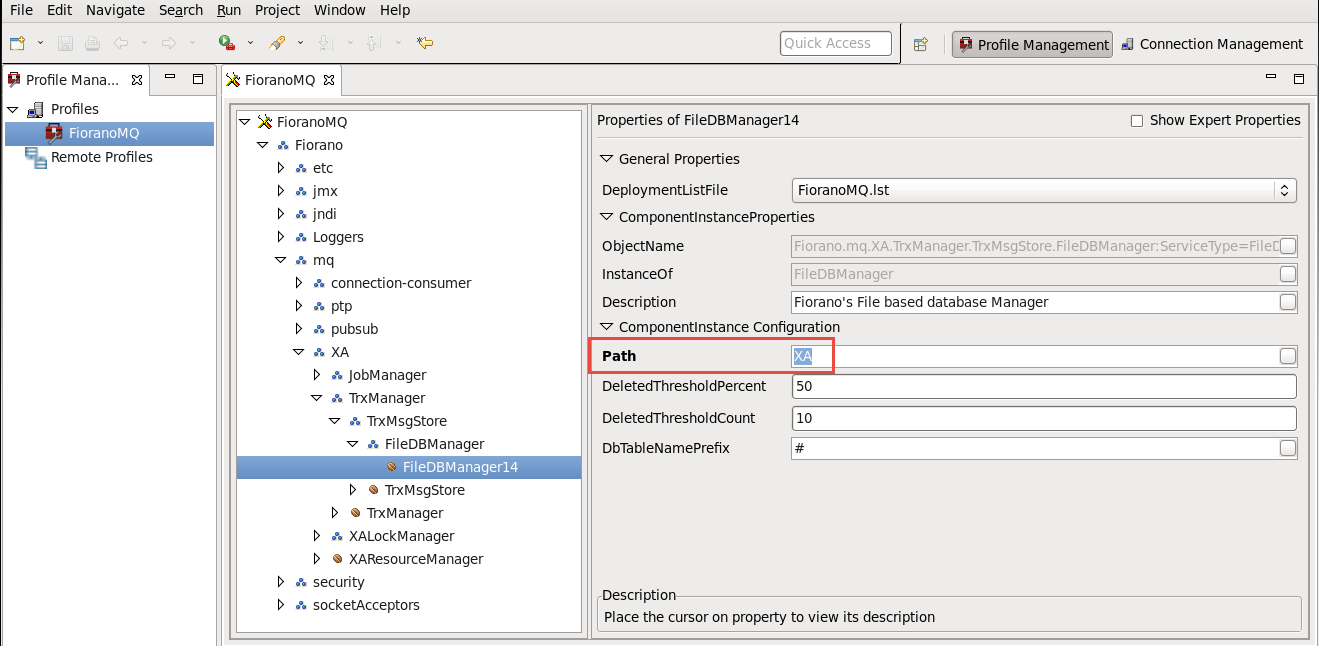Click the DeletedThresholdPercent field
The width and height of the screenshot is (1319, 646).
coord(1044,386)
